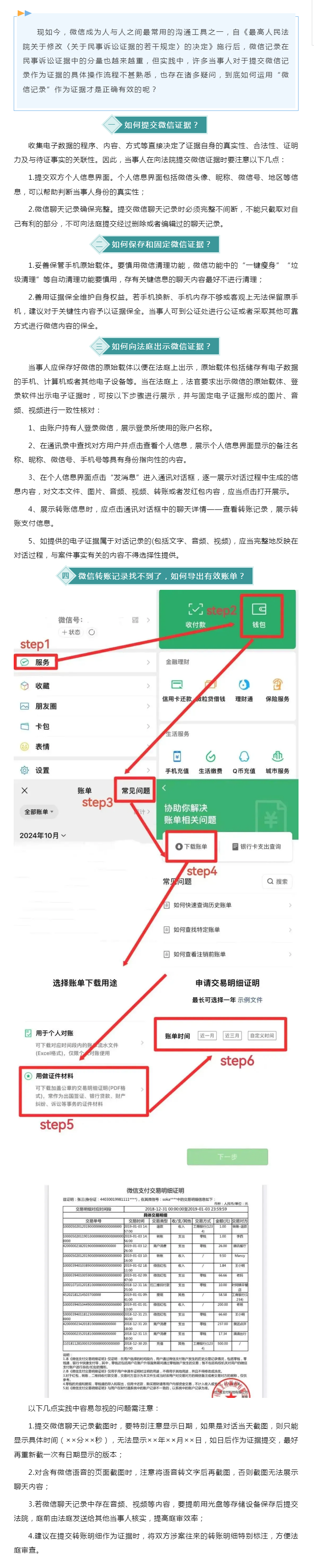
Task: Click section heading 如何提交微信证据?
Action: click(161, 124)
